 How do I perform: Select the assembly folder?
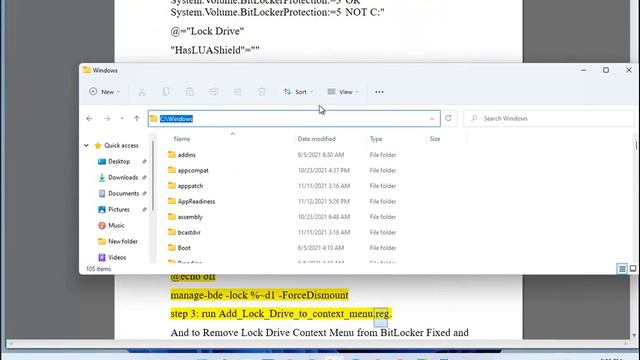(x=190, y=217)
